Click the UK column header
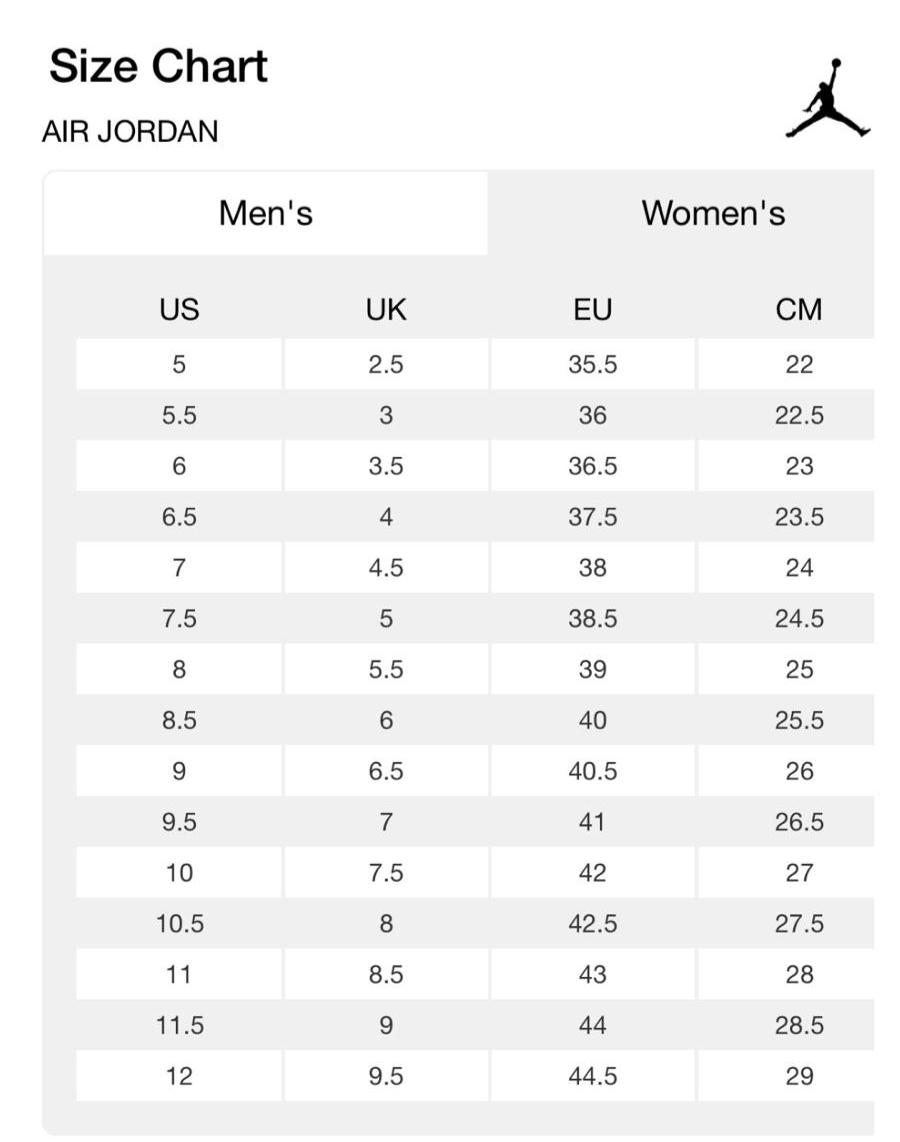 pyautogui.click(x=386, y=310)
